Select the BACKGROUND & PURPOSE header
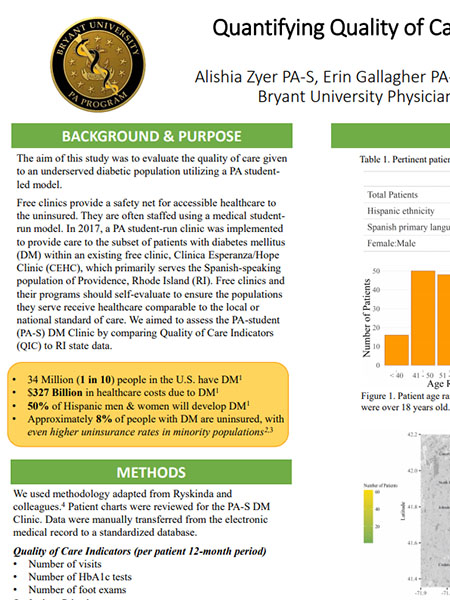Image resolution: width=450 pixels, height=600 pixels. pyautogui.click(x=152, y=135)
